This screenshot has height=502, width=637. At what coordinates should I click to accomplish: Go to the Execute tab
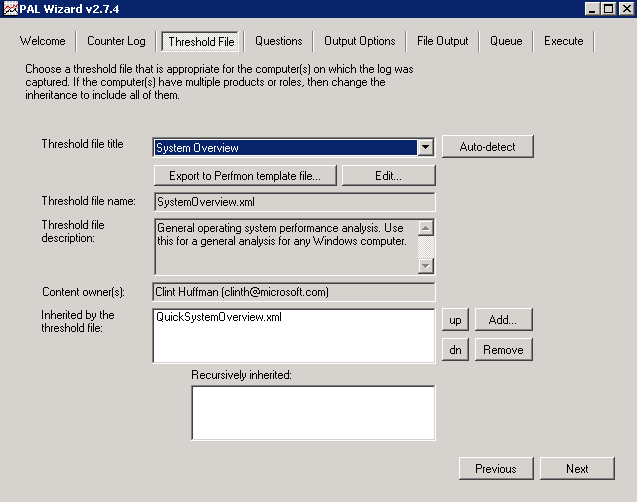point(563,41)
